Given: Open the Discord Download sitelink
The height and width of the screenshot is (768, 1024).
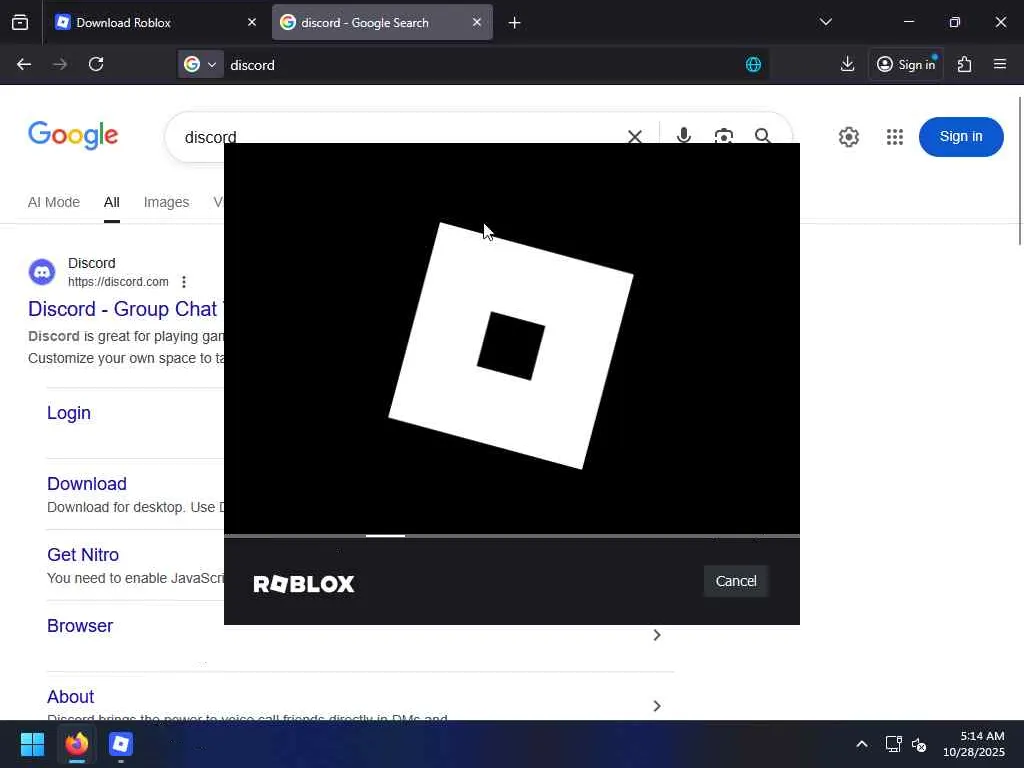Looking at the screenshot, I should [x=87, y=484].
